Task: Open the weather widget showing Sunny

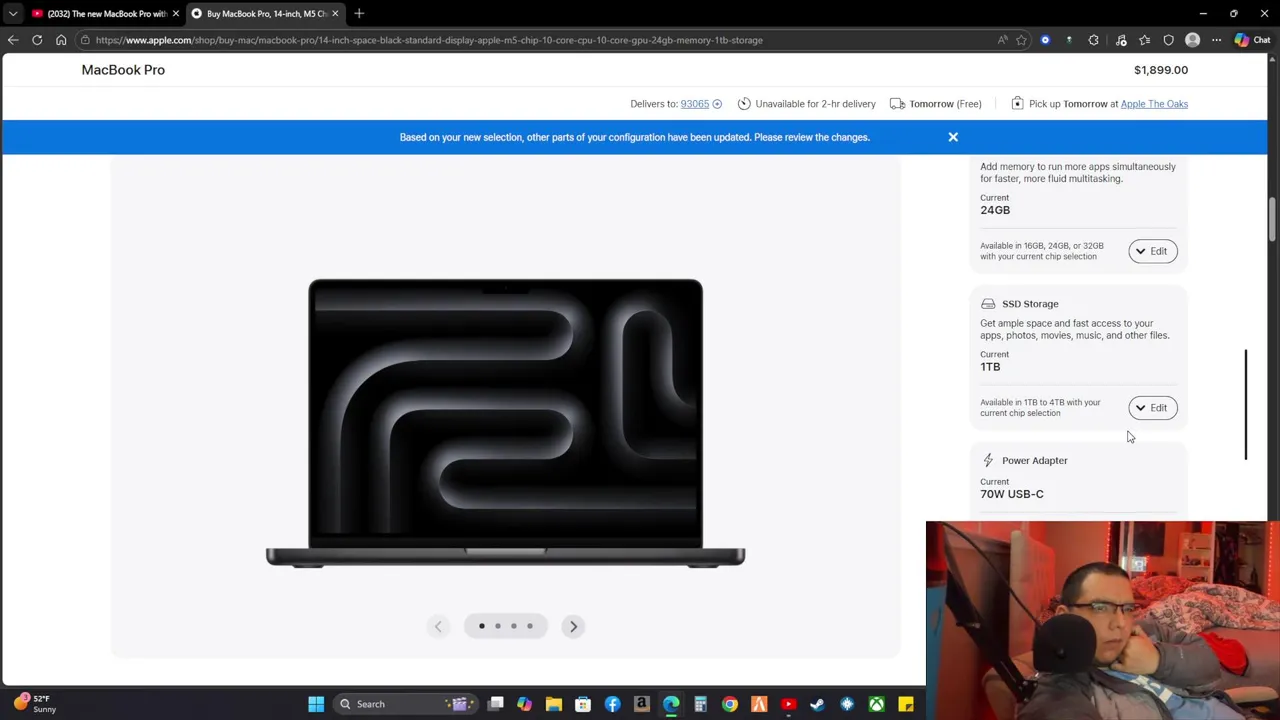Action: pyautogui.click(x=35, y=704)
